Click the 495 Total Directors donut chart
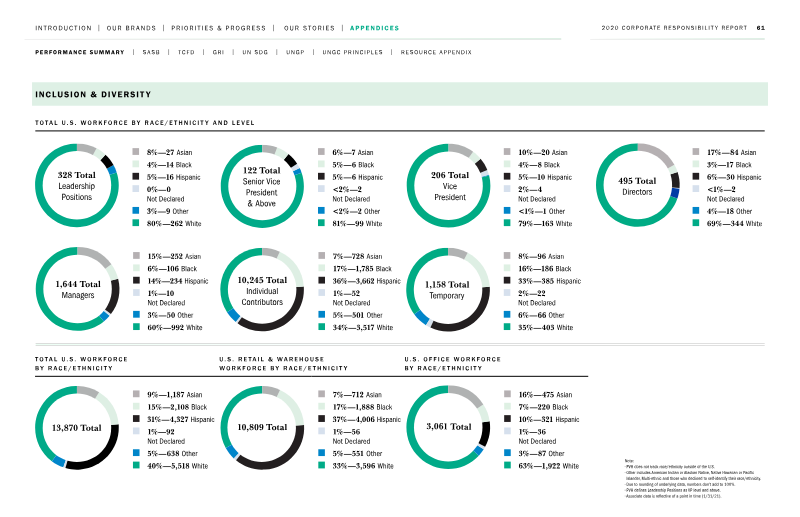Screen dimensions: 800x517 [x=638, y=185]
